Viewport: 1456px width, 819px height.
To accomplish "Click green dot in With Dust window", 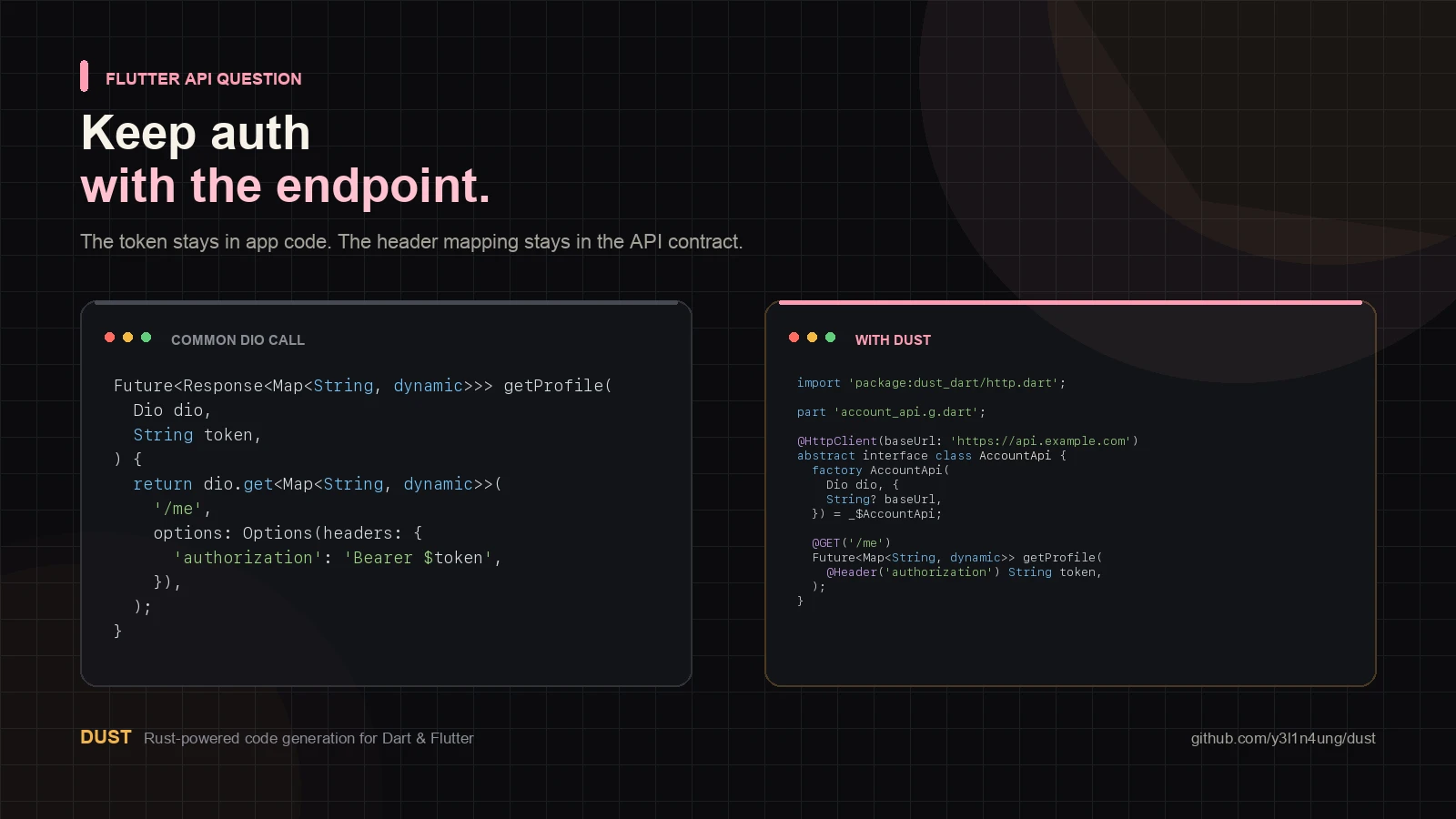I will [x=830, y=338].
